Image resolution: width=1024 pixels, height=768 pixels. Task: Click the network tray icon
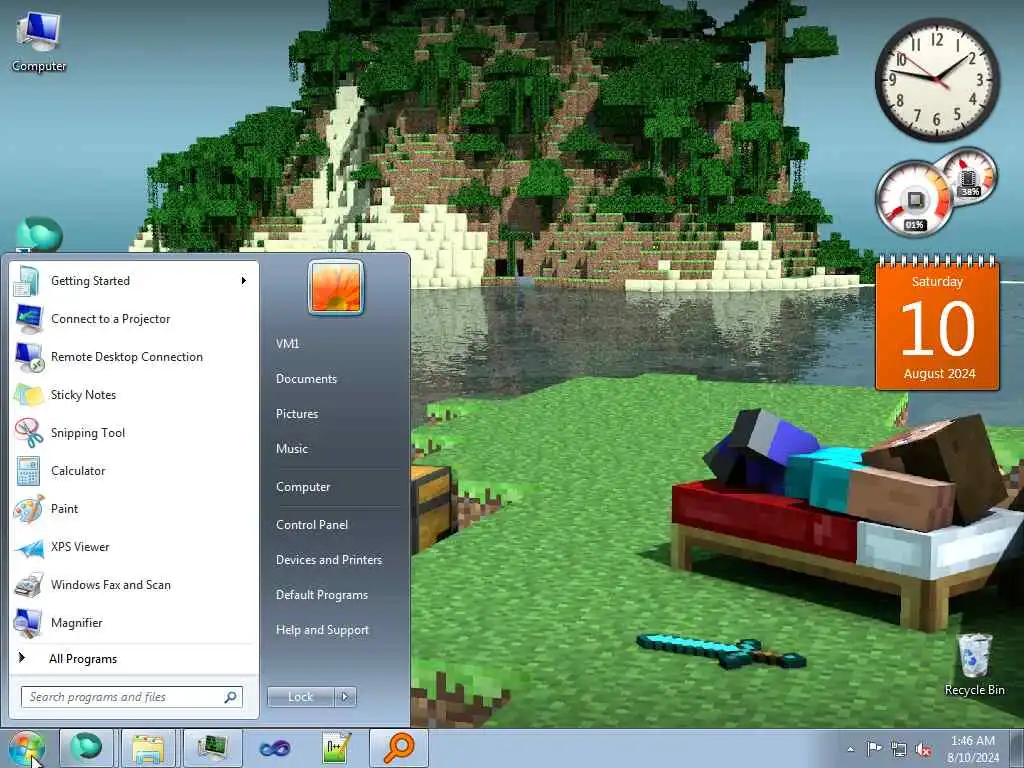[899, 750]
